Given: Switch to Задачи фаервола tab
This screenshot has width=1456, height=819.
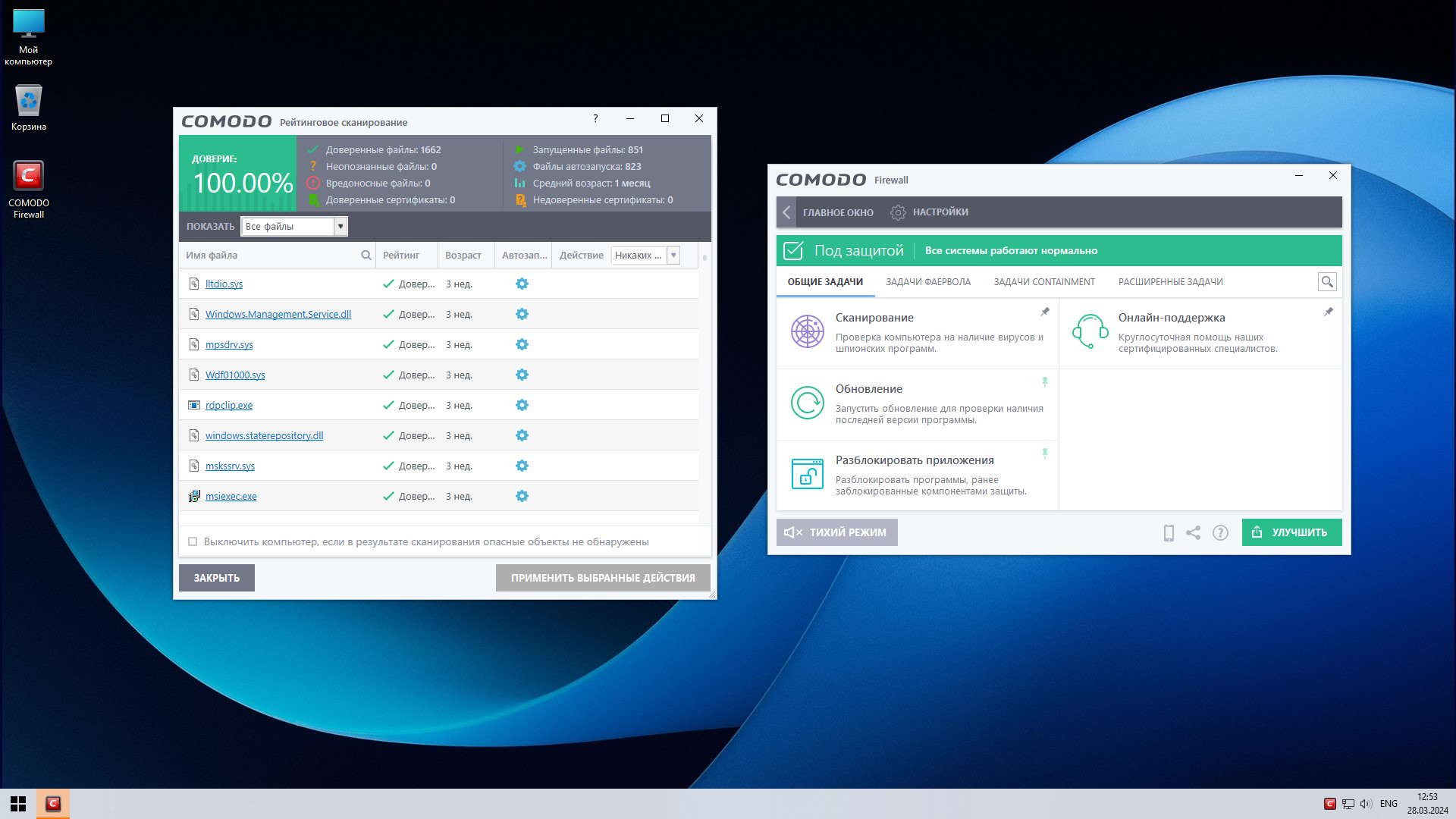Looking at the screenshot, I should coord(927,282).
